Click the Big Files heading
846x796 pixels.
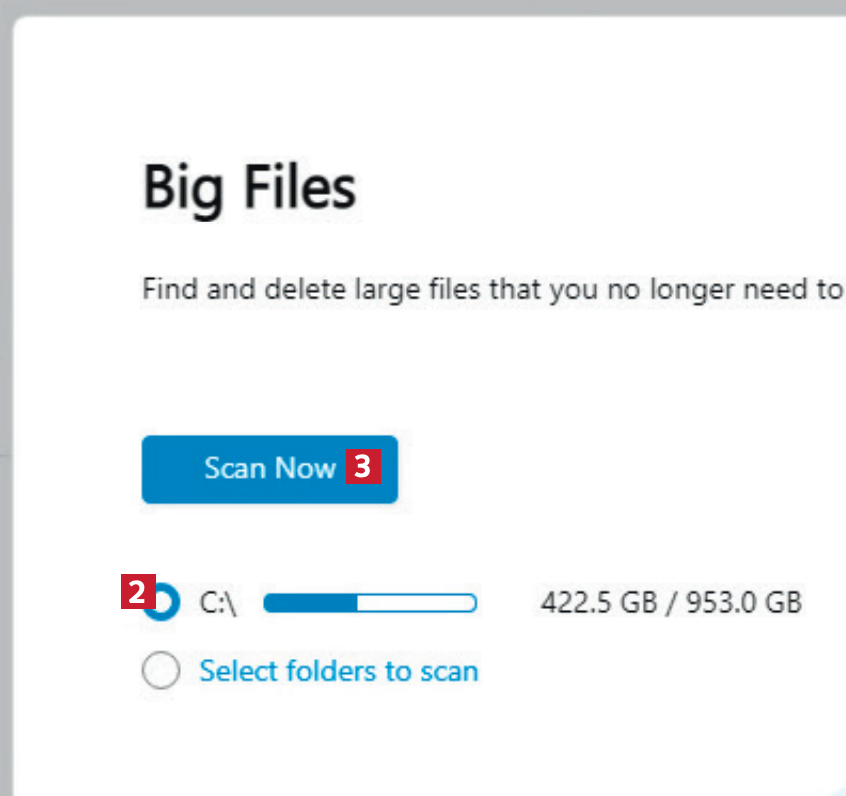point(249,188)
